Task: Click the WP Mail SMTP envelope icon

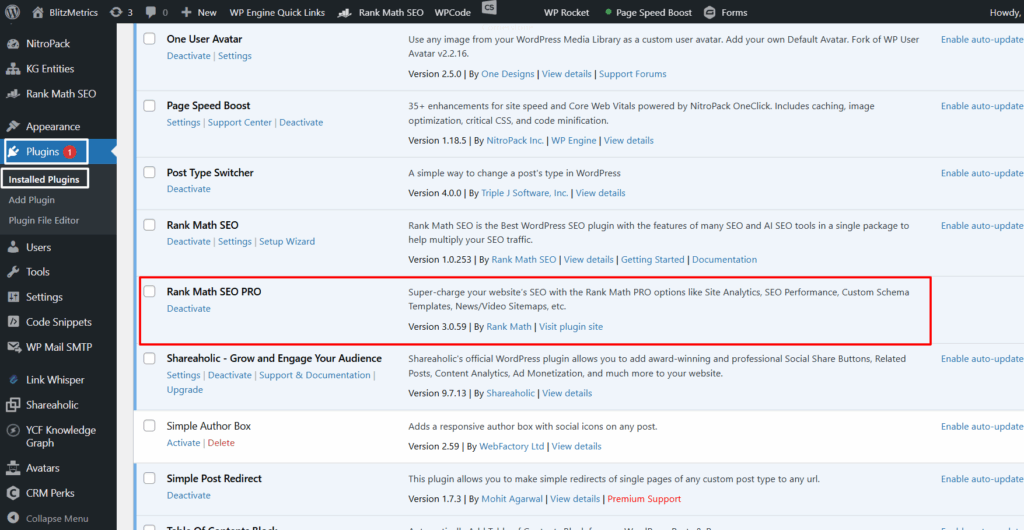Action: click(x=12, y=347)
